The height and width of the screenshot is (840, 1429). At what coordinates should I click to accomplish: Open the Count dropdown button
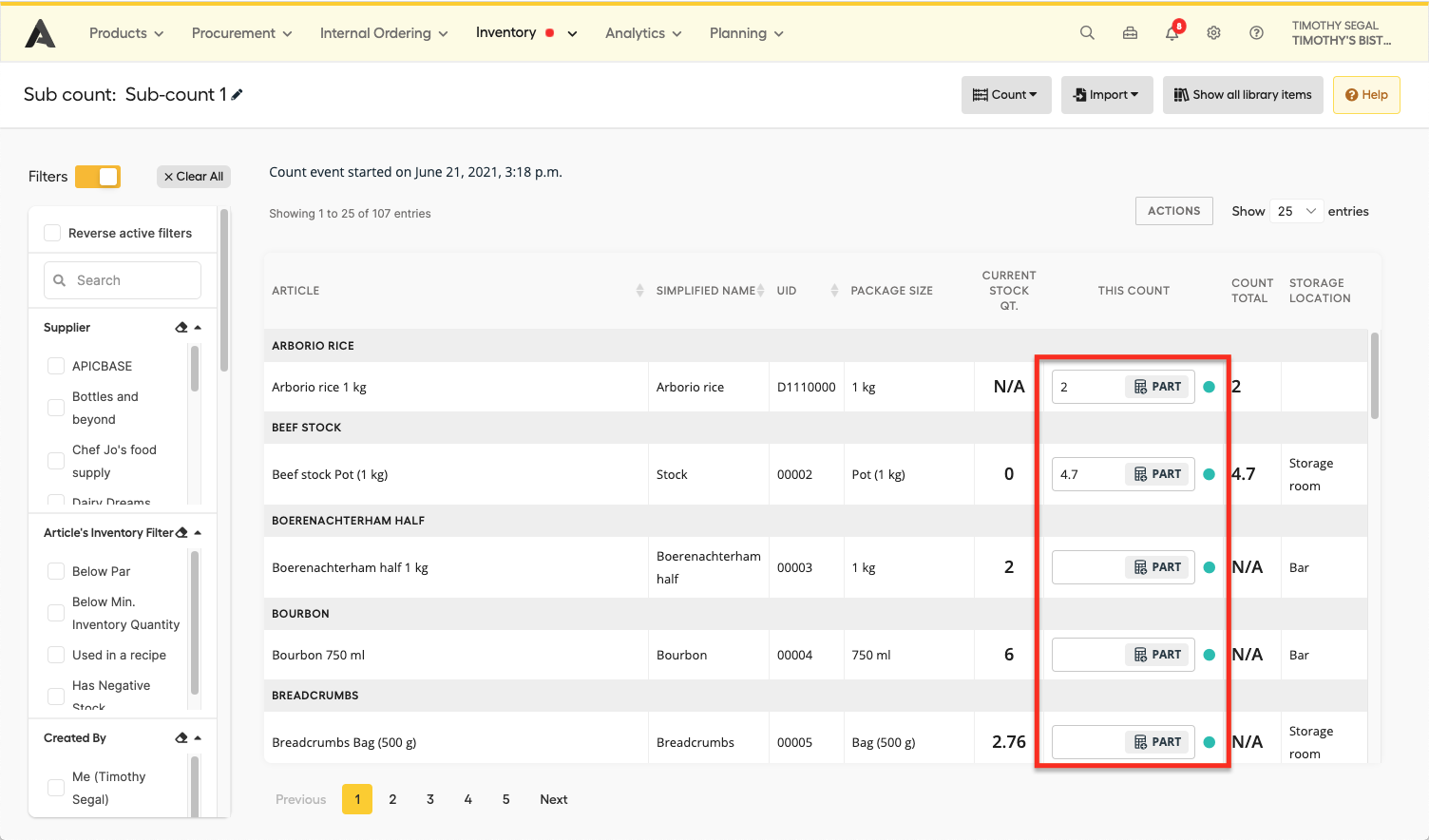[x=1005, y=95]
